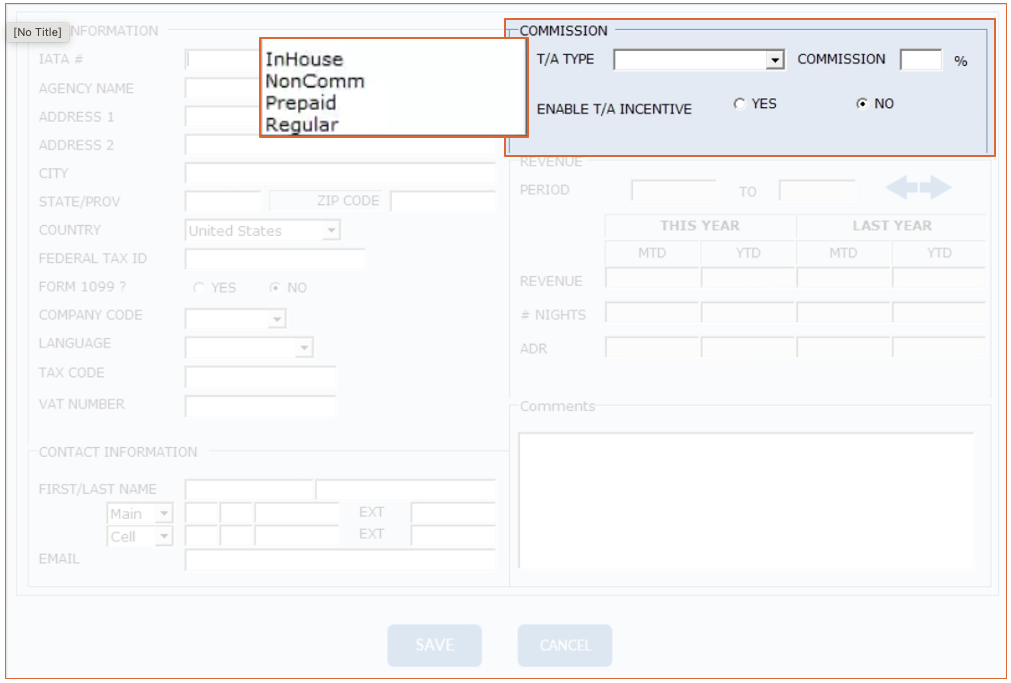The width and height of the screenshot is (1011, 683).
Task: Select InHouse from the T/A type list
Action: coord(304,60)
